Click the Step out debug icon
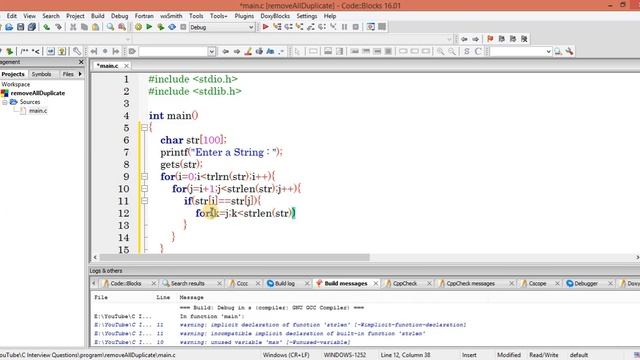 click(x=311, y=27)
